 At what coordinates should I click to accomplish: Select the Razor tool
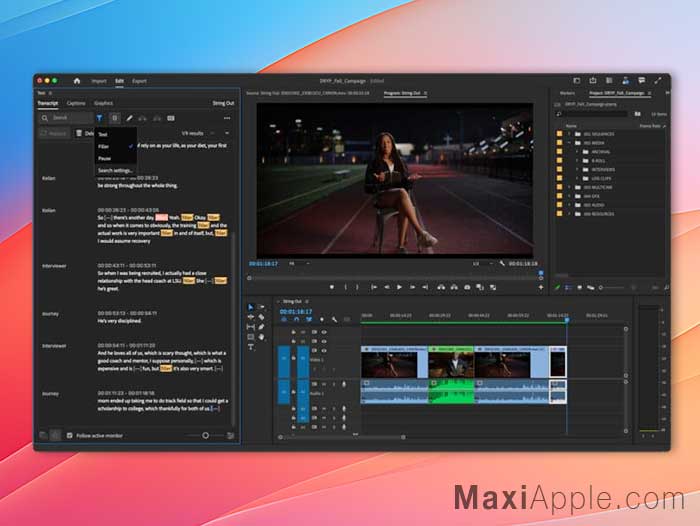[x=262, y=317]
